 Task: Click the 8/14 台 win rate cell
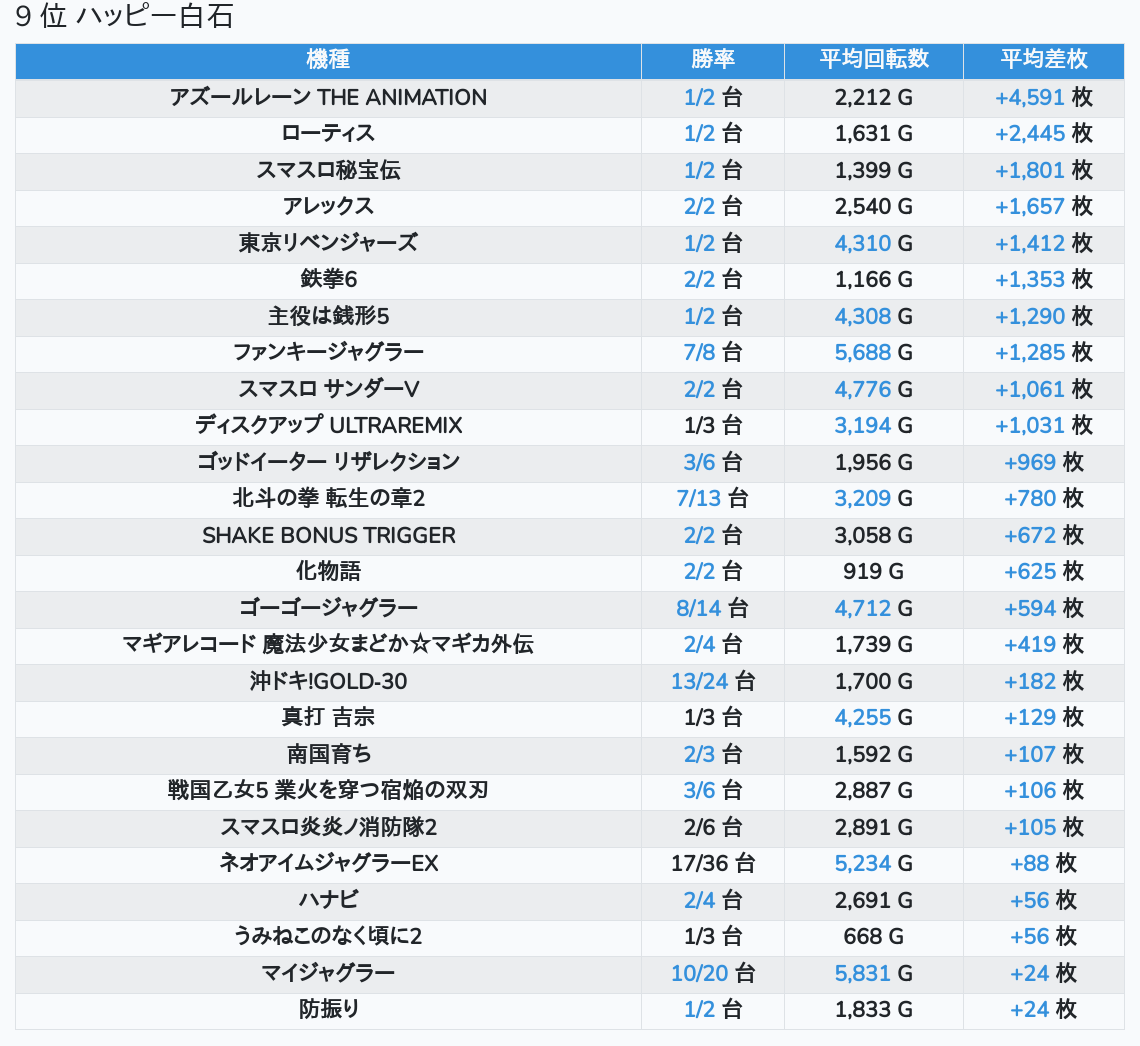click(712, 608)
